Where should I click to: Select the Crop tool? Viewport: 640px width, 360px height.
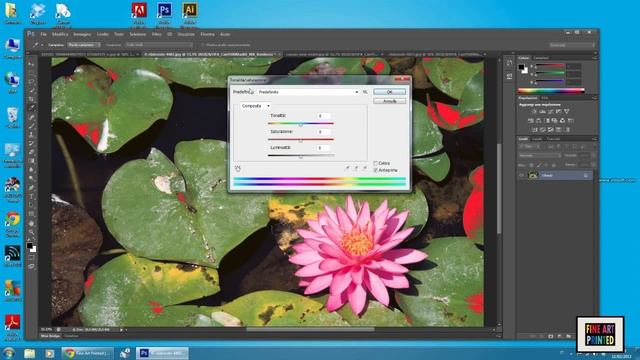31,99
